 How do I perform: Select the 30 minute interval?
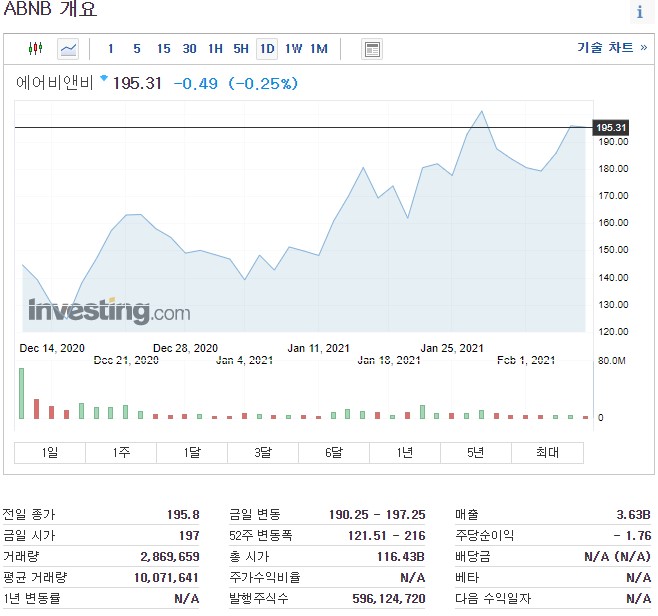tap(189, 49)
